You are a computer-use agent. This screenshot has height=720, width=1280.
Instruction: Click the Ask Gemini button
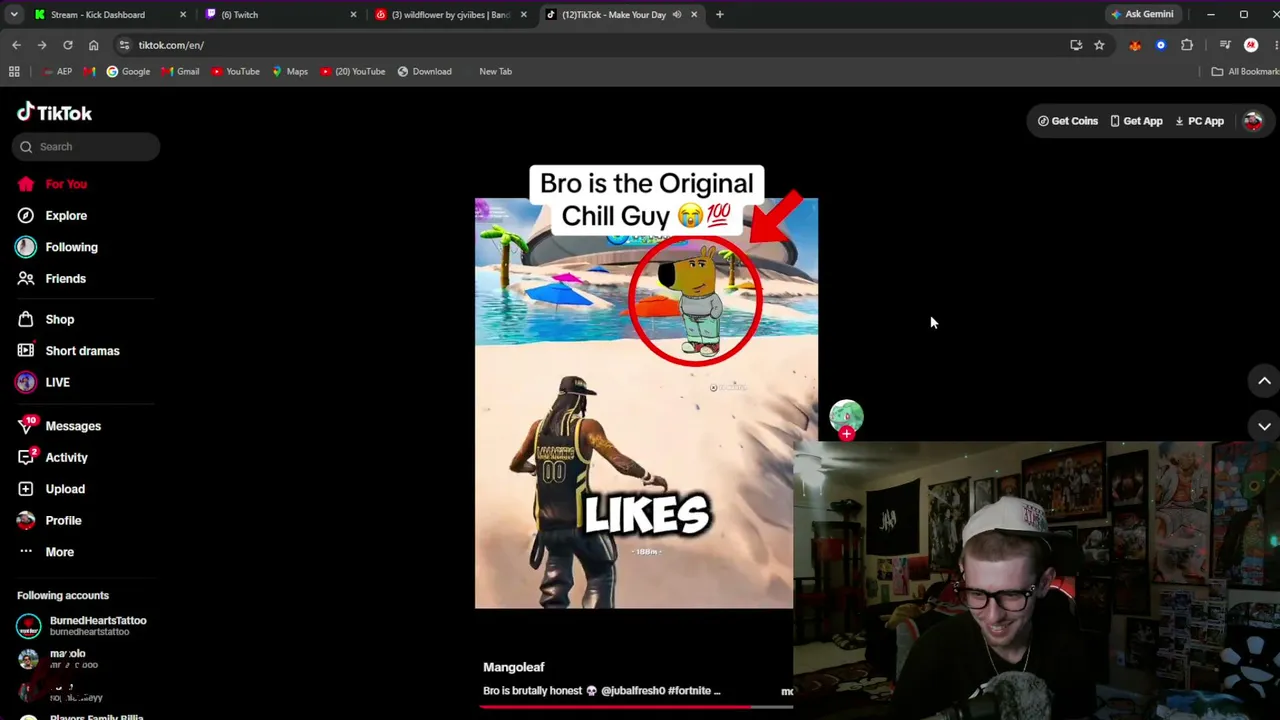[1142, 15]
